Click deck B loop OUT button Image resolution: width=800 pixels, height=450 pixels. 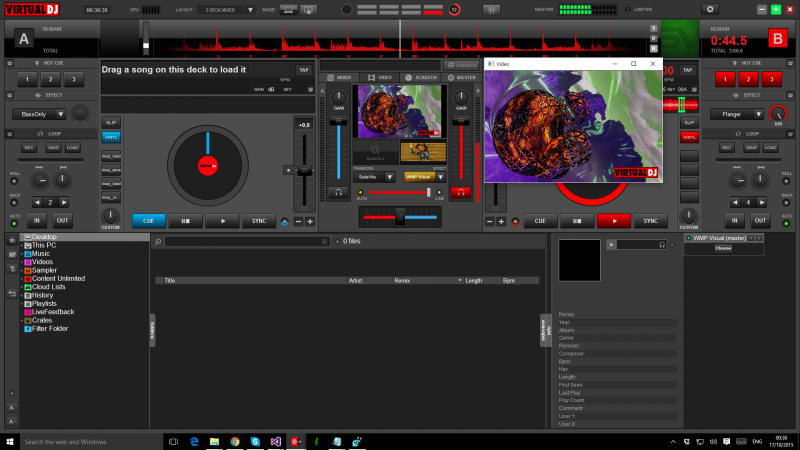pyautogui.click(x=760, y=220)
